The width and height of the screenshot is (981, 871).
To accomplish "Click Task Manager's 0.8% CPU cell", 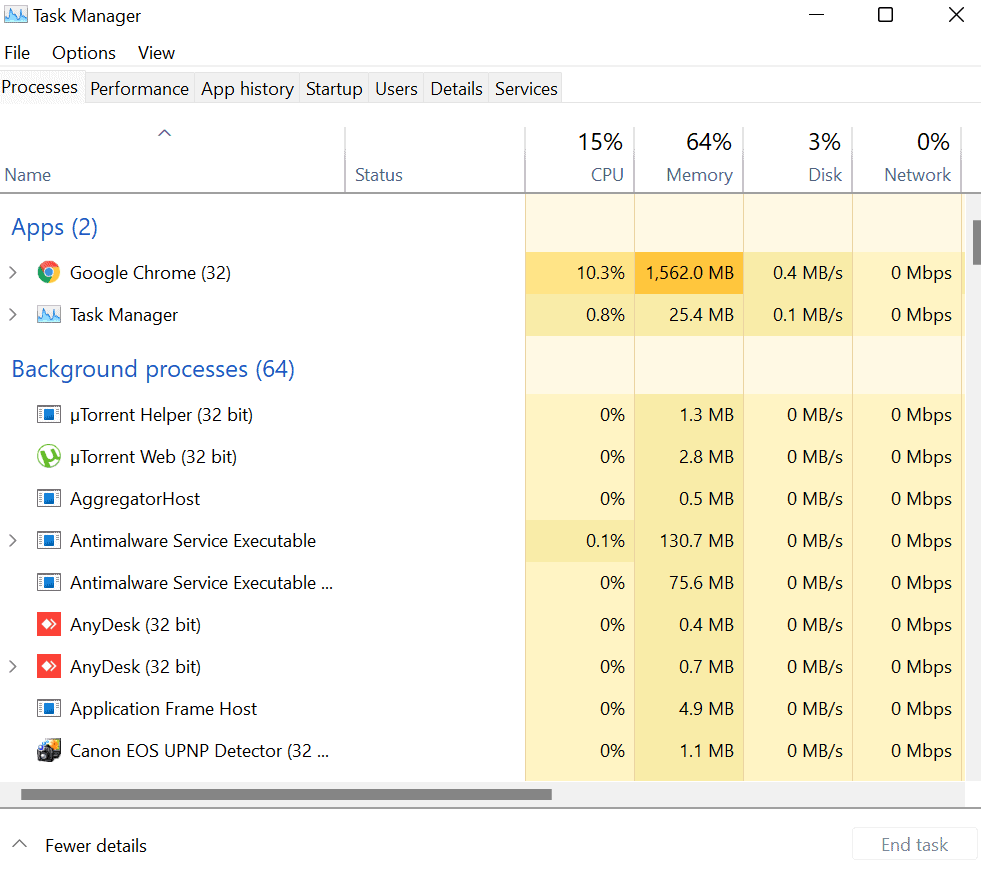I will [580, 315].
